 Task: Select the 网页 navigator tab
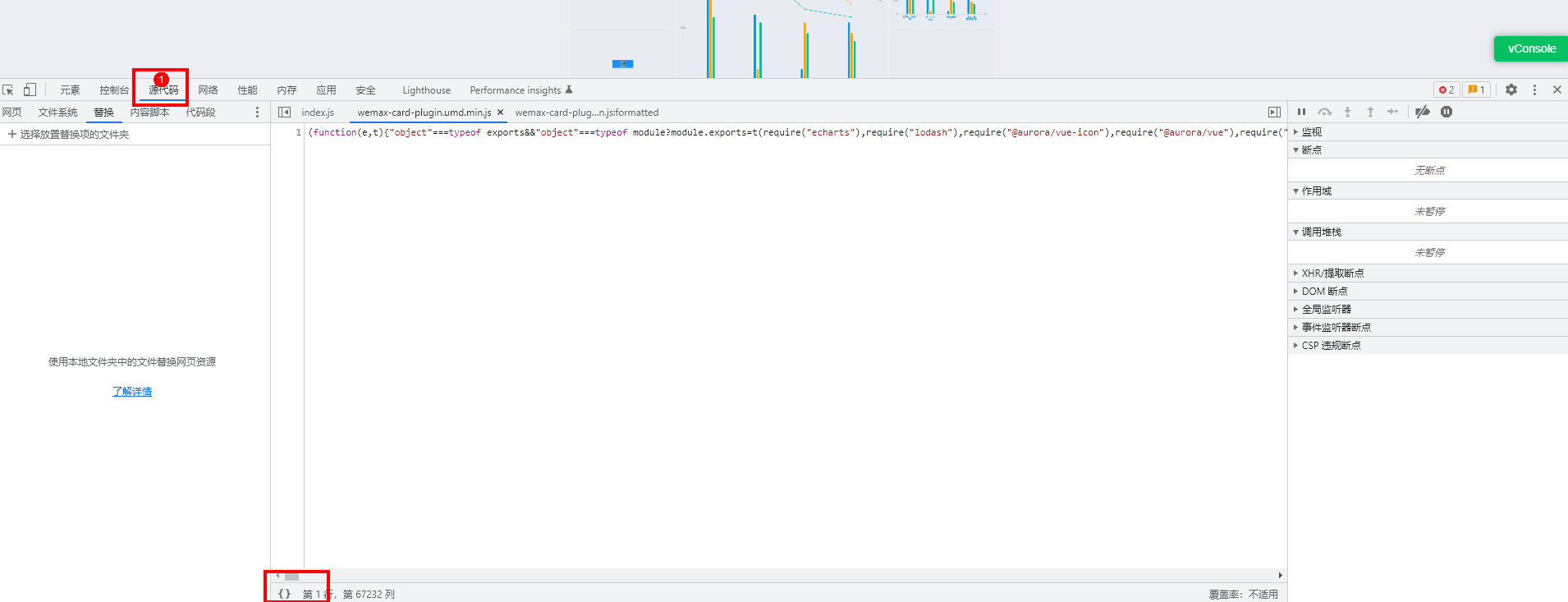pyautogui.click(x=11, y=113)
